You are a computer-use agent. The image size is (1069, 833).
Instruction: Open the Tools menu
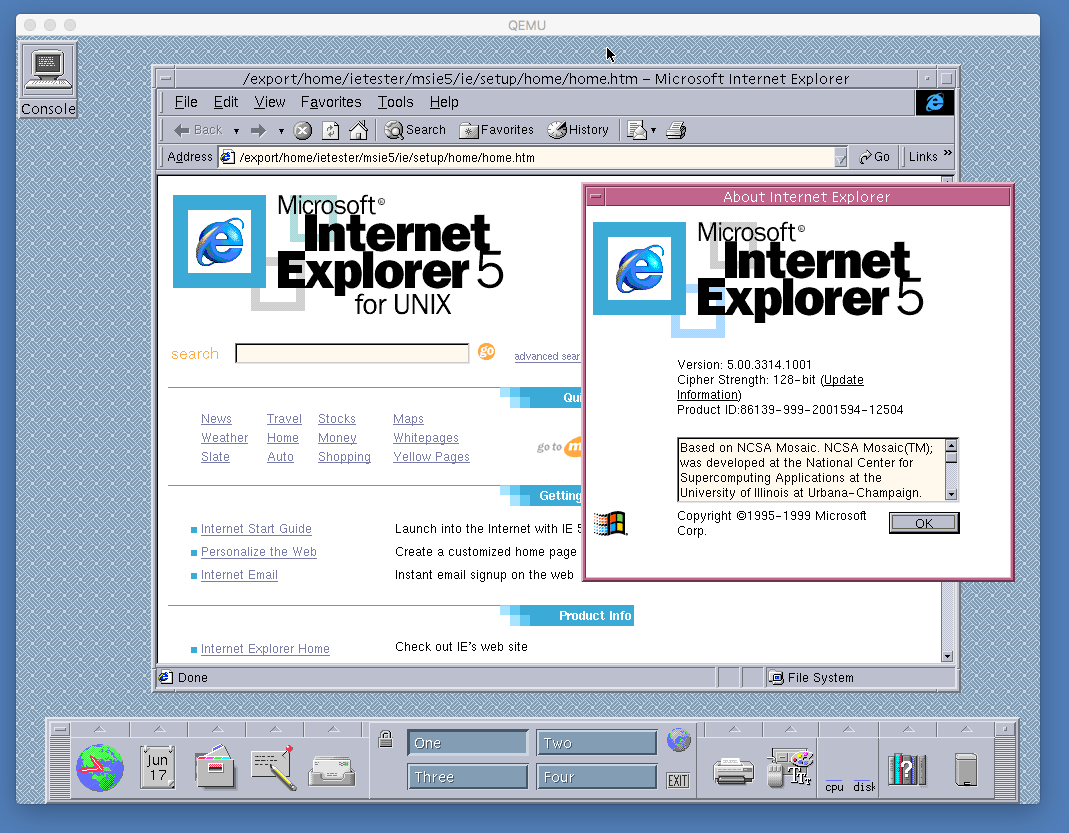(x=395, y=102)
